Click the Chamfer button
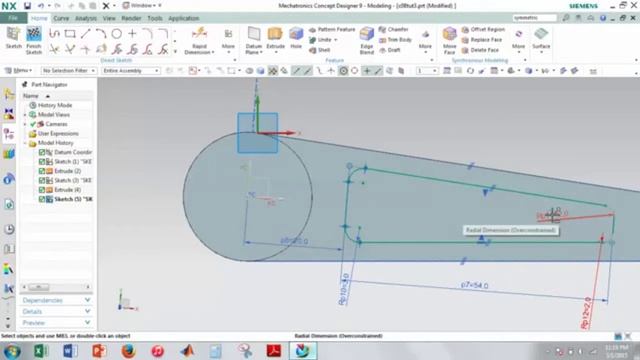Image resolution: width=640 pixels, height=360 pixels. 393,29
